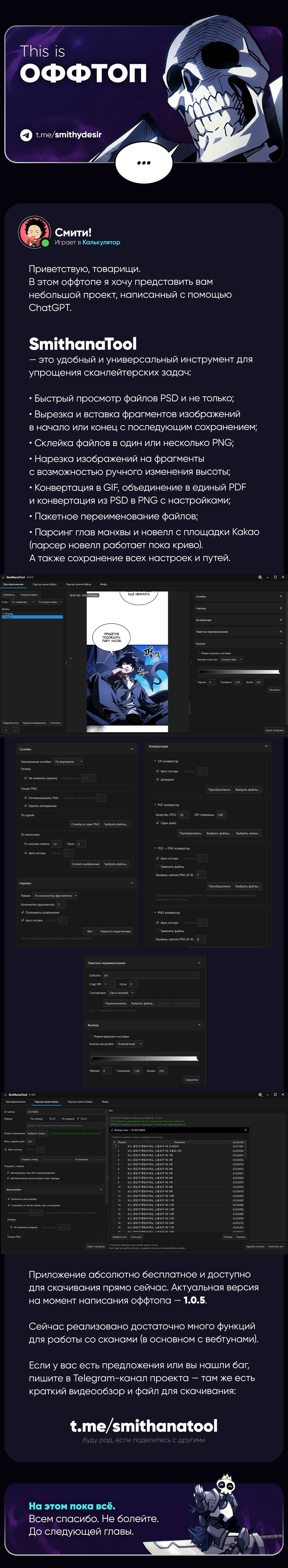Collapse the PDF конвертор subsection arrow
The image size is (288, 1568).
(x=155, y=805)
